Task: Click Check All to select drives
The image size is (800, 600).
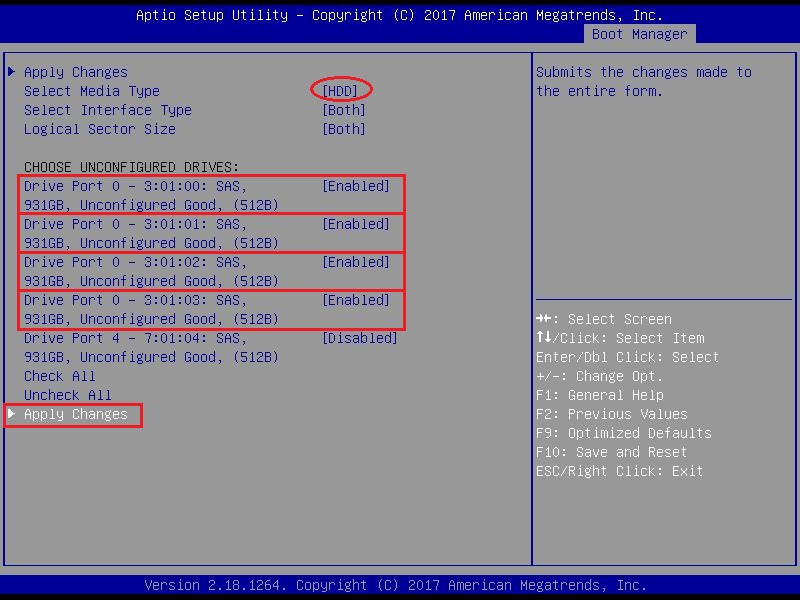Action: [x=60, y=376]
